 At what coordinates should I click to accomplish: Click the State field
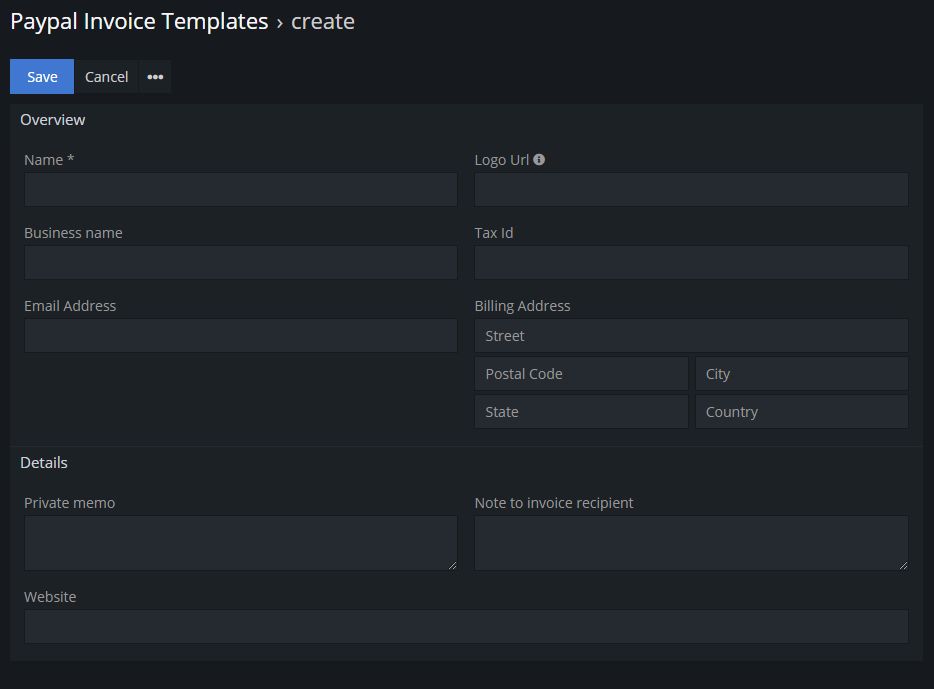[x=581, y=411]
